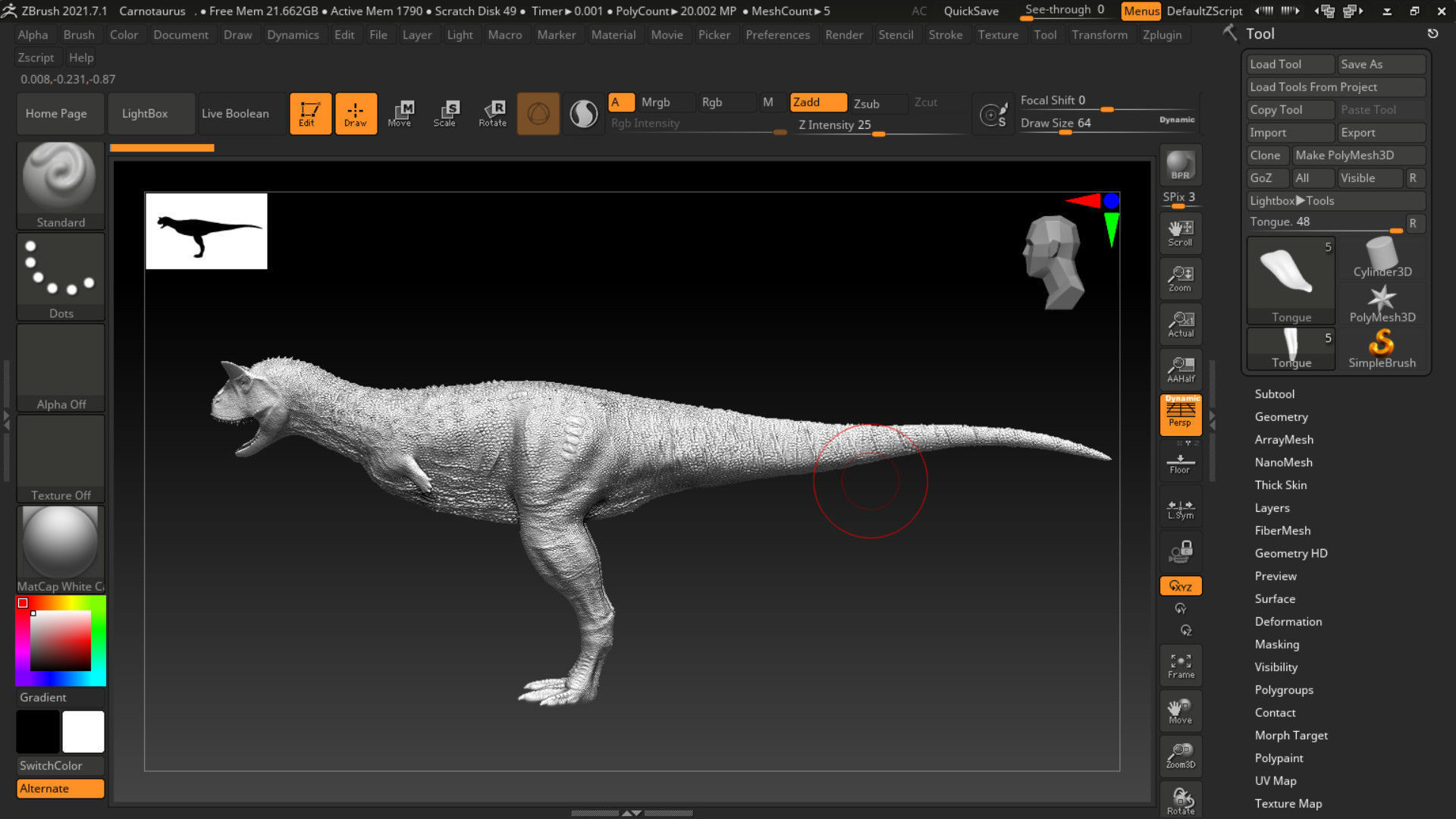Open the Brush menu
Viewport: 1456px width, 819px height.
coord(79,35)
